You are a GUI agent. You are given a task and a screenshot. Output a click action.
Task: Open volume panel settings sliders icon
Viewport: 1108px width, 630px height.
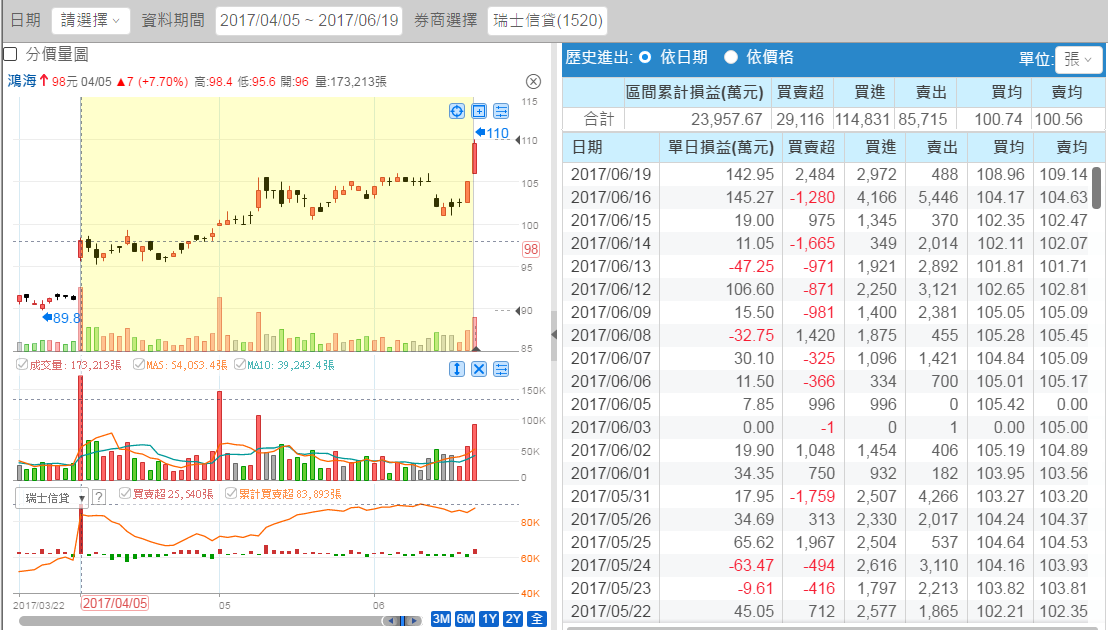point(501,369)
